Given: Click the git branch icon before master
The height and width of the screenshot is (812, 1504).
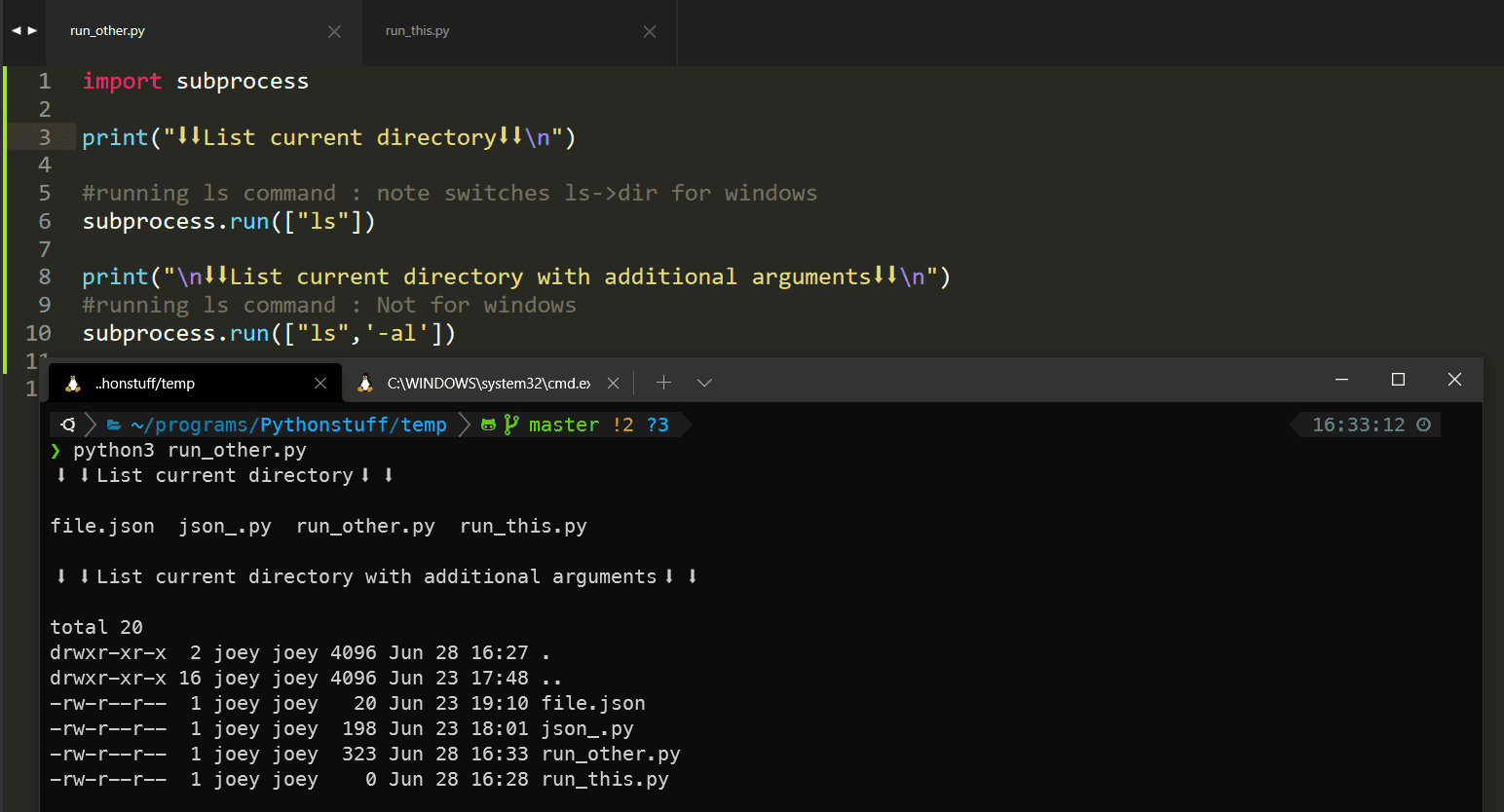Looking at the screenshot, I should pos(510,424).
